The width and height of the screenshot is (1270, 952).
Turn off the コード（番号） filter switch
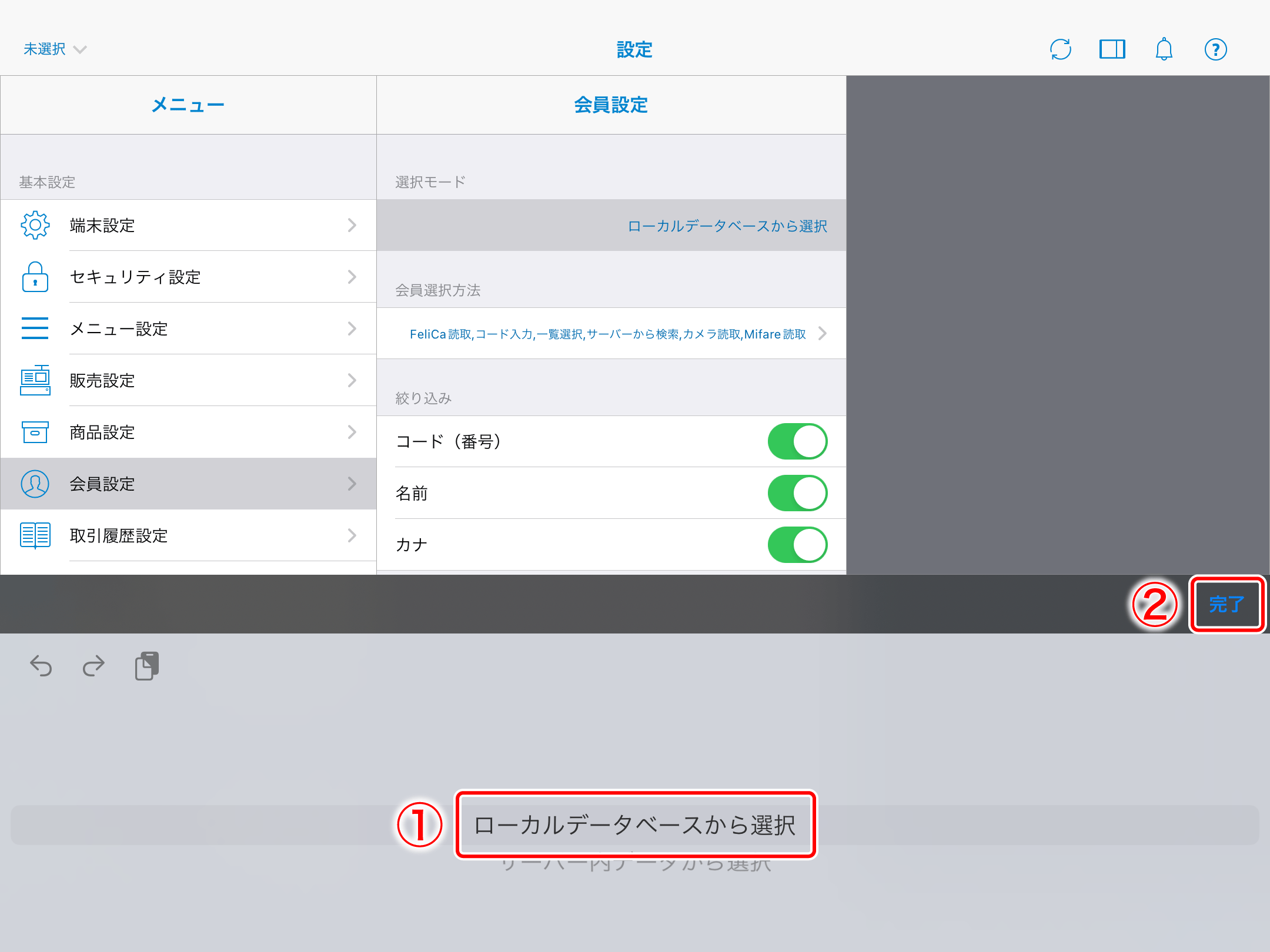tap(798, 441)
